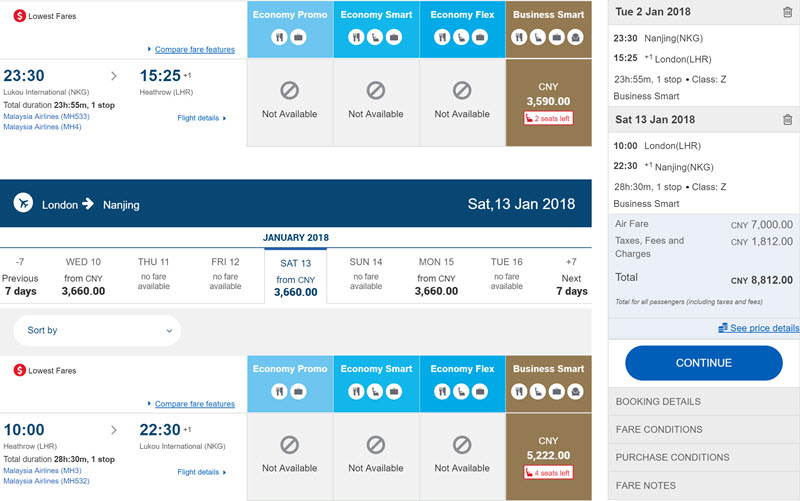
Task: Click the baggage icon under lower Economy Smart header
Action: pos(393,392)
